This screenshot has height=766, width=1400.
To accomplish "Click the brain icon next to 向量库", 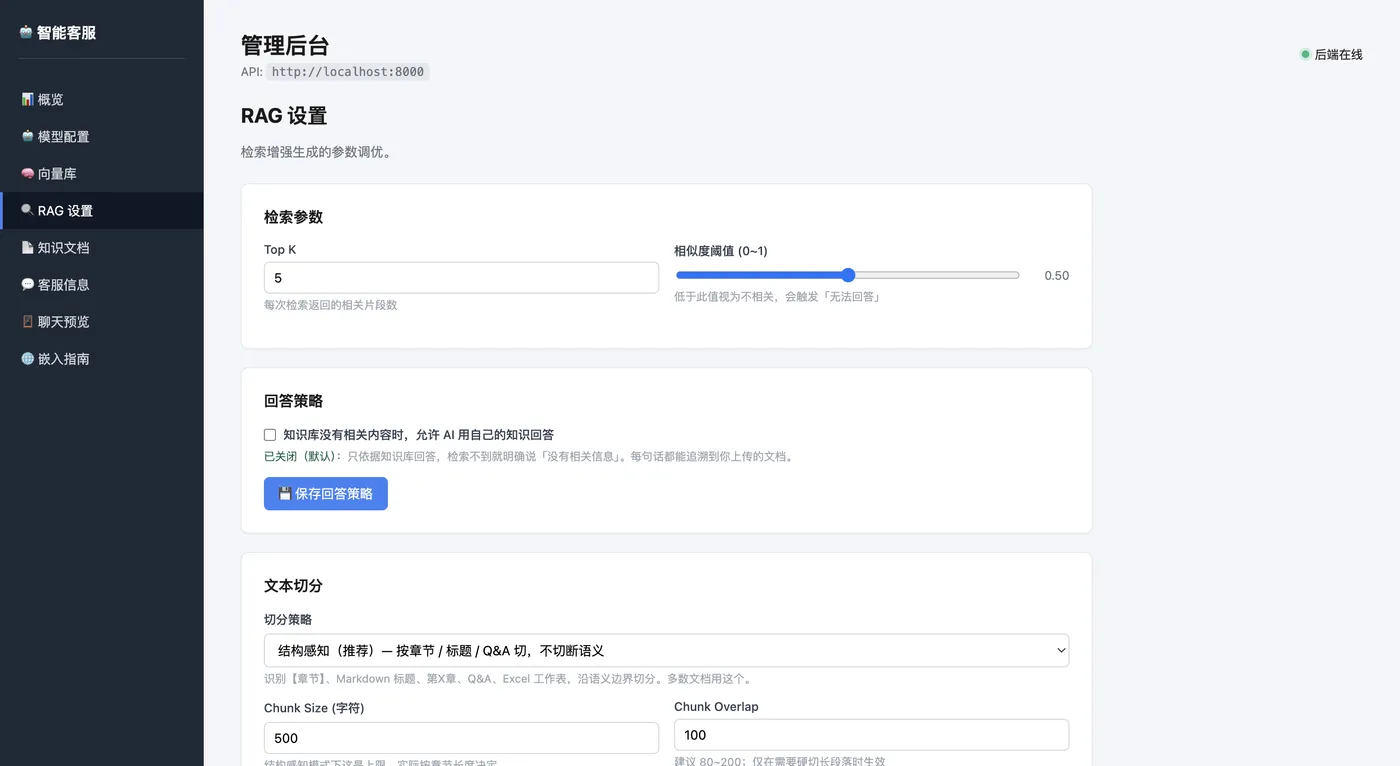I will click(27, 173).
